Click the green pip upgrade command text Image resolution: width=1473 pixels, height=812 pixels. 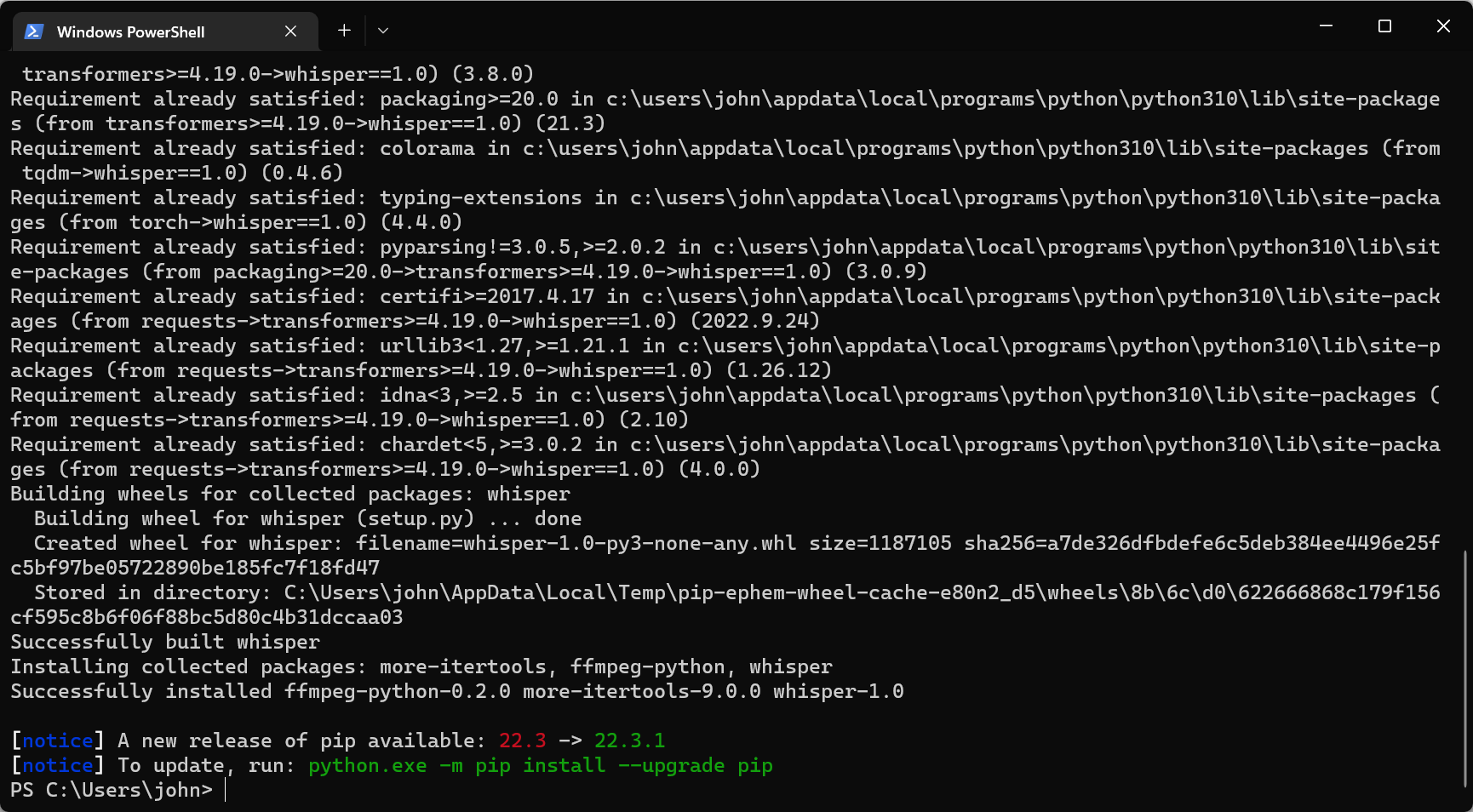[541, 765]
